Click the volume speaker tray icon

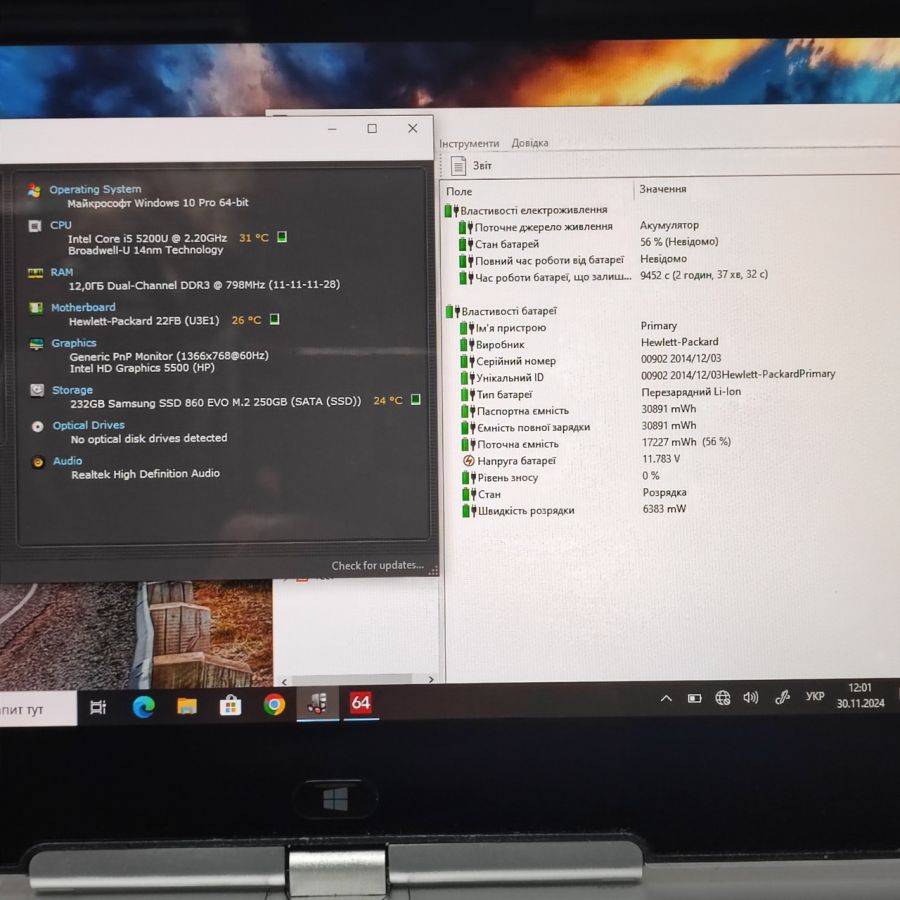click(x=751, y=697)
